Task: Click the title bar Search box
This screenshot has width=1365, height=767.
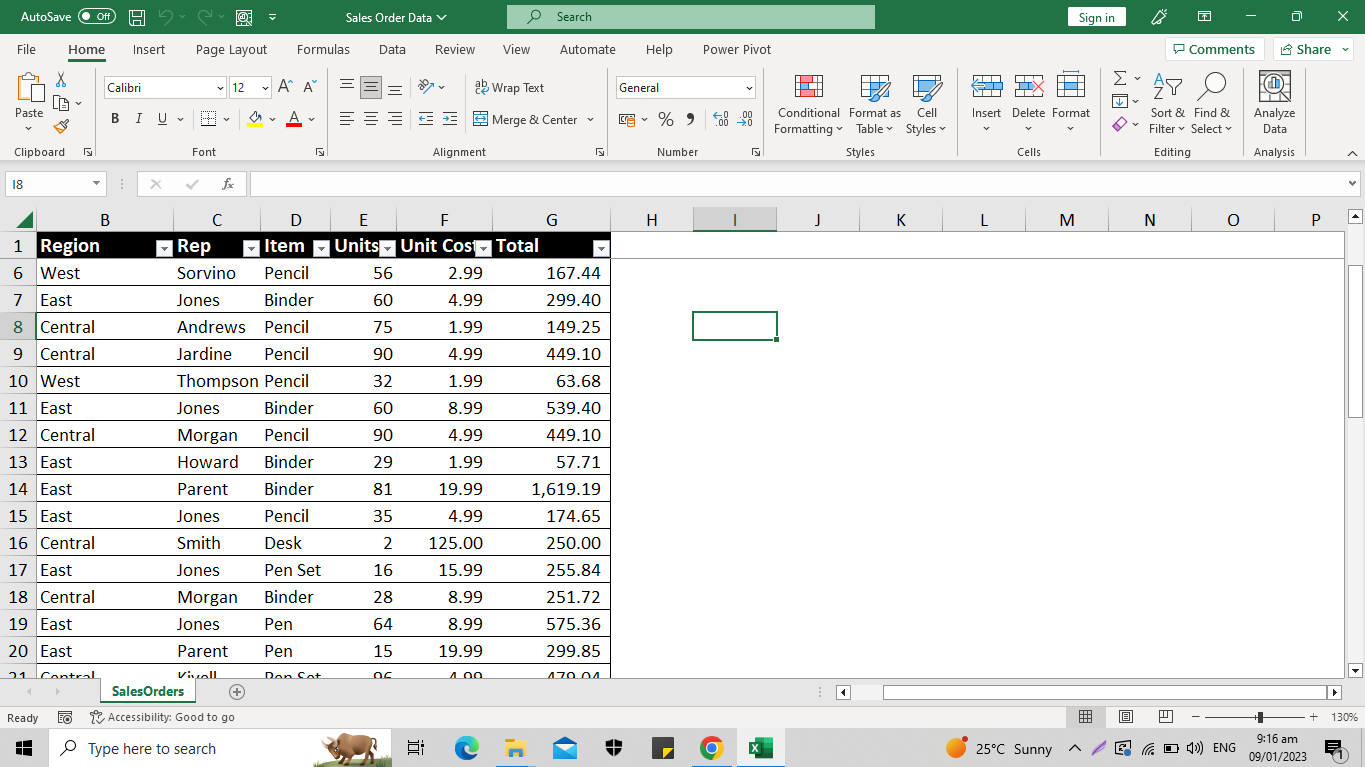Action: click(691, 17)
